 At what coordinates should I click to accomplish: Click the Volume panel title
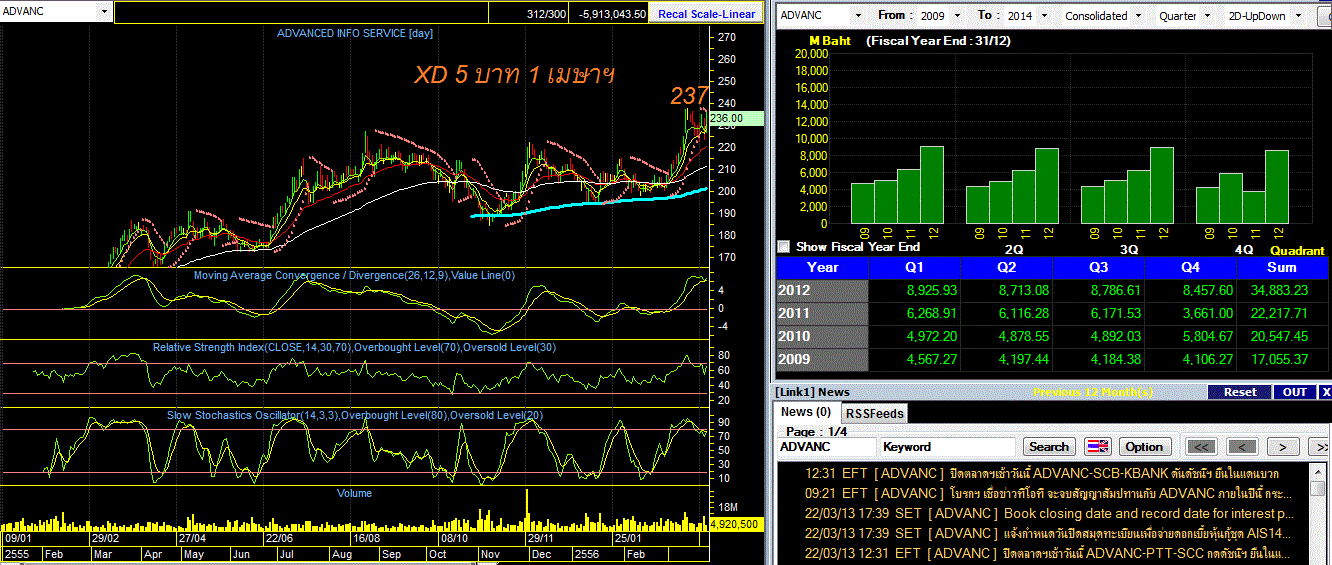[x=354, y=493]
